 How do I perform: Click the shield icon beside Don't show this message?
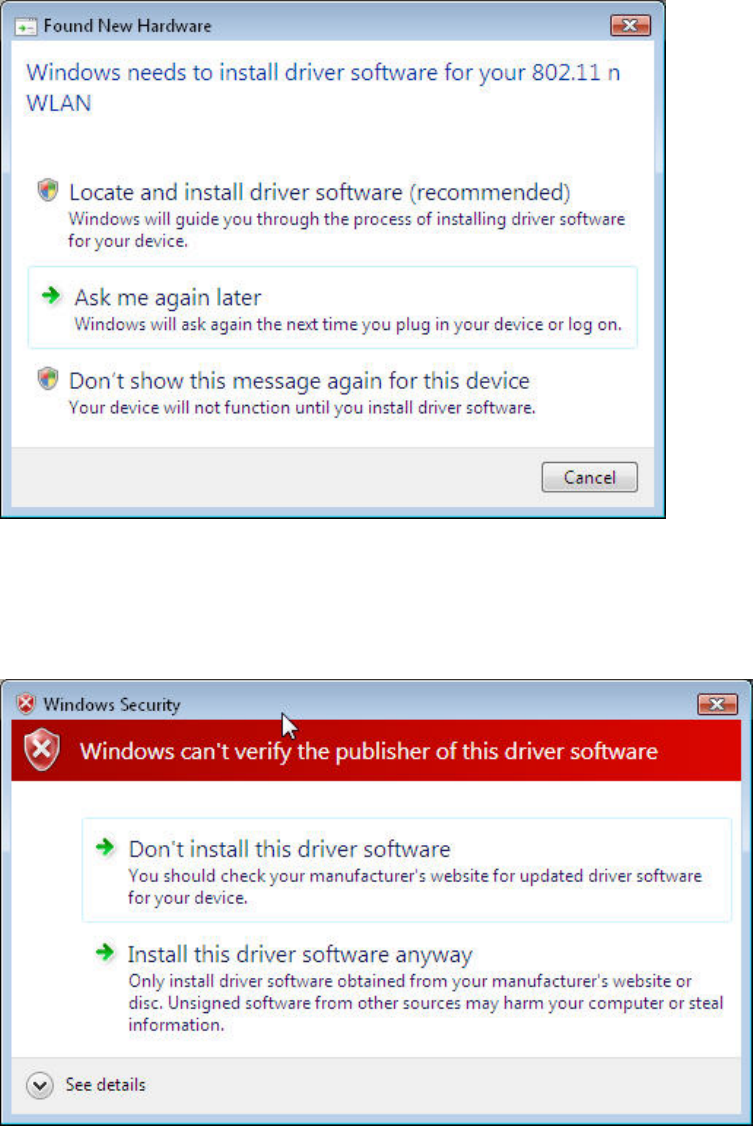(48, 378)
